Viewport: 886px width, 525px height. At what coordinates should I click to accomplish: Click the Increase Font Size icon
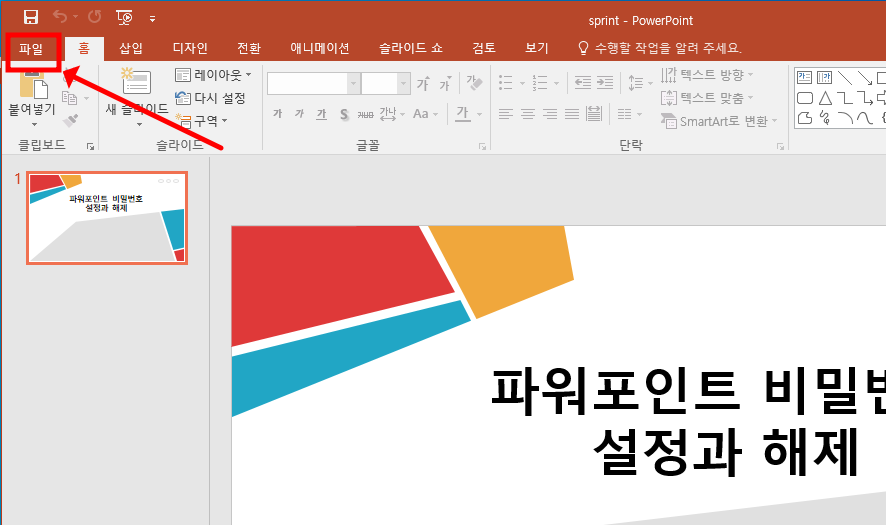coord(423,84)
